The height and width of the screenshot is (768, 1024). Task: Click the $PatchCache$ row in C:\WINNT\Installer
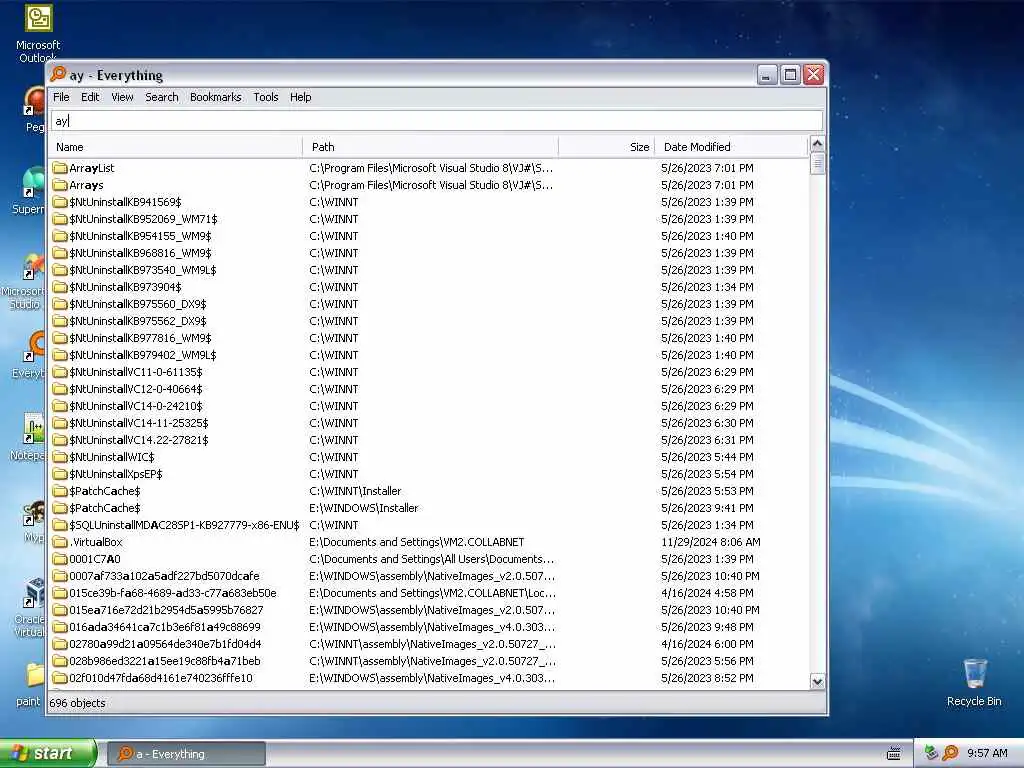(x=428, y=490)
